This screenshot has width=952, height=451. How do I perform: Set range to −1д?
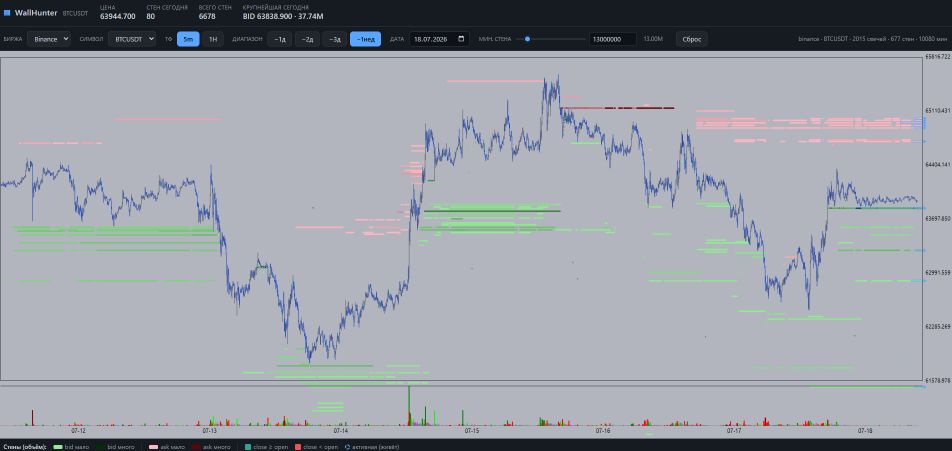pyautogui.click(x=279, y=39)
